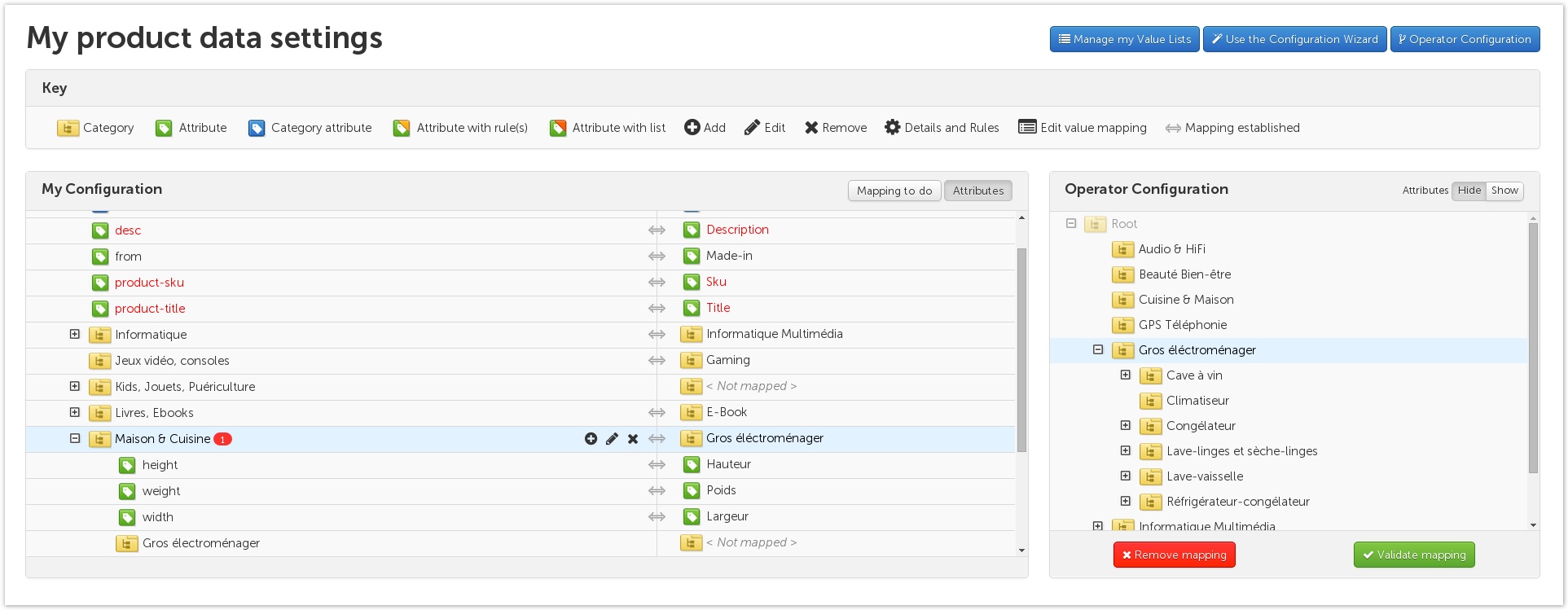This screenshot has width=1568, height=610.
Task: Click the red notification badge on Maison & Cuisine
Action: point(222,439)
